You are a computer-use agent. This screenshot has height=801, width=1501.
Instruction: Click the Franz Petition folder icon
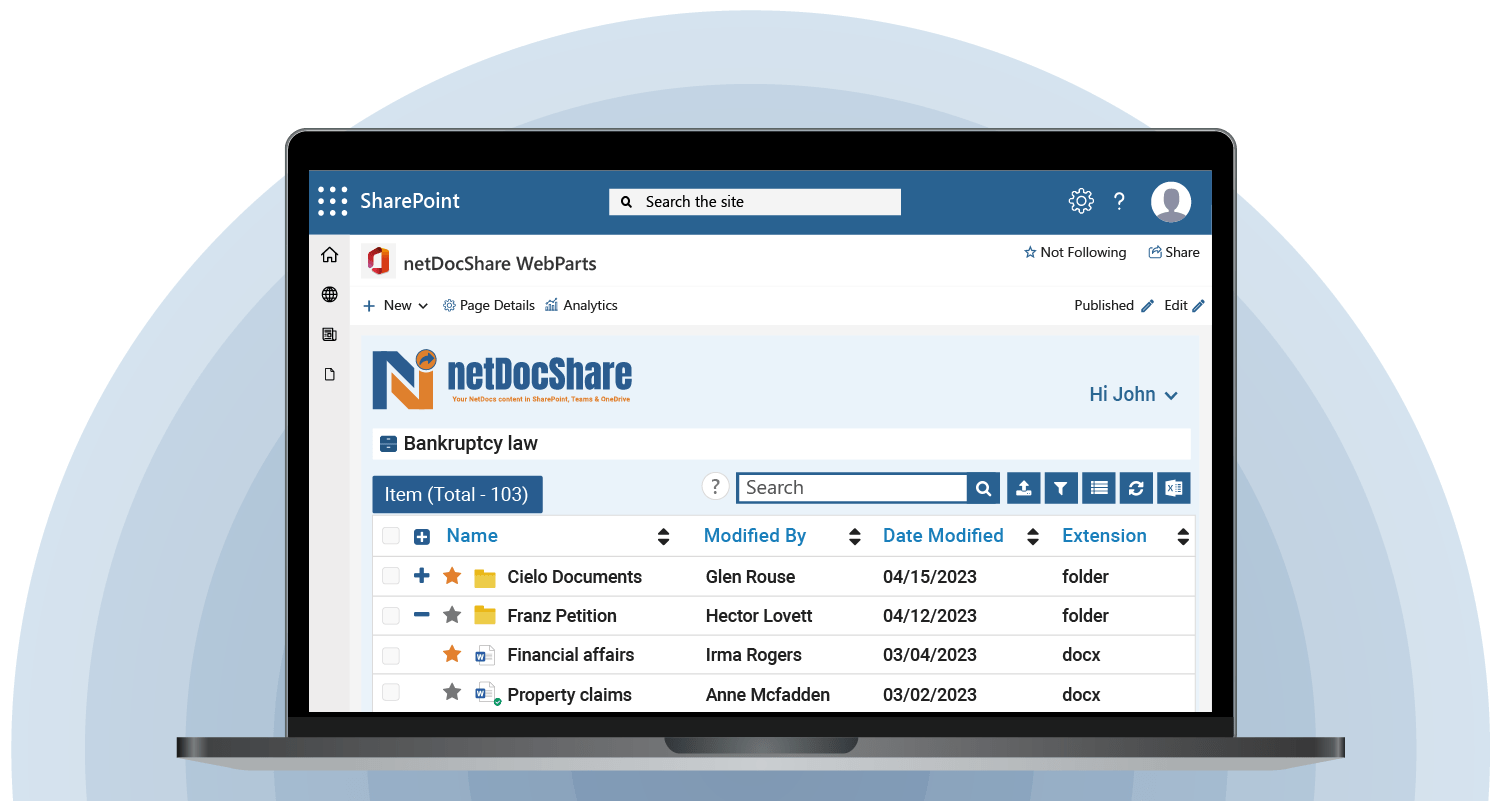(485, 615)
